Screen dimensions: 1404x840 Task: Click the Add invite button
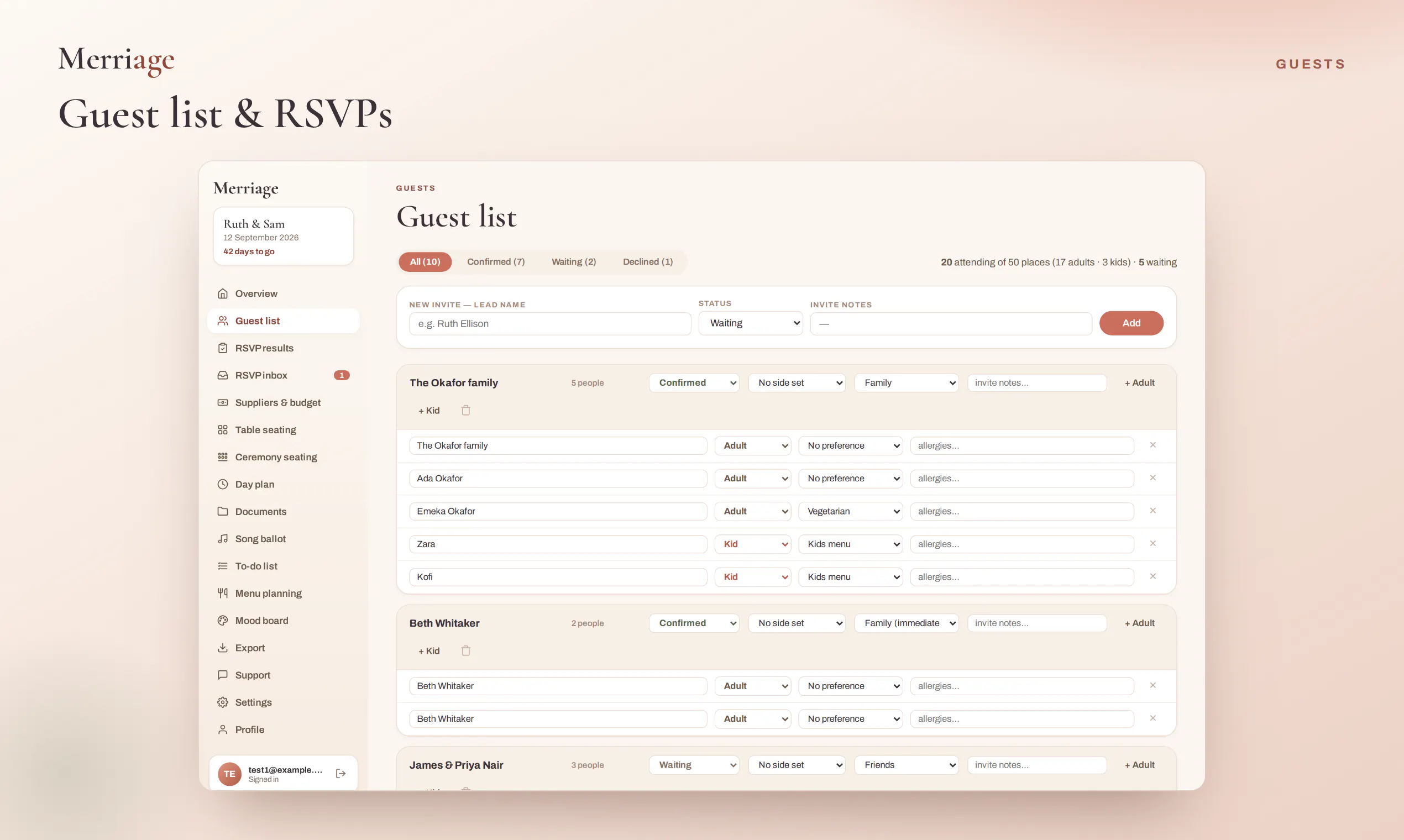coord(1131,323)
